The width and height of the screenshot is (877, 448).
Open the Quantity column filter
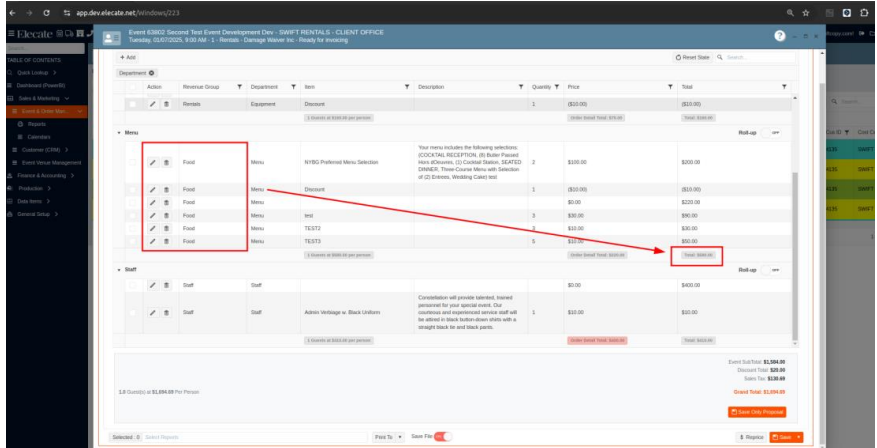point(557,87)
